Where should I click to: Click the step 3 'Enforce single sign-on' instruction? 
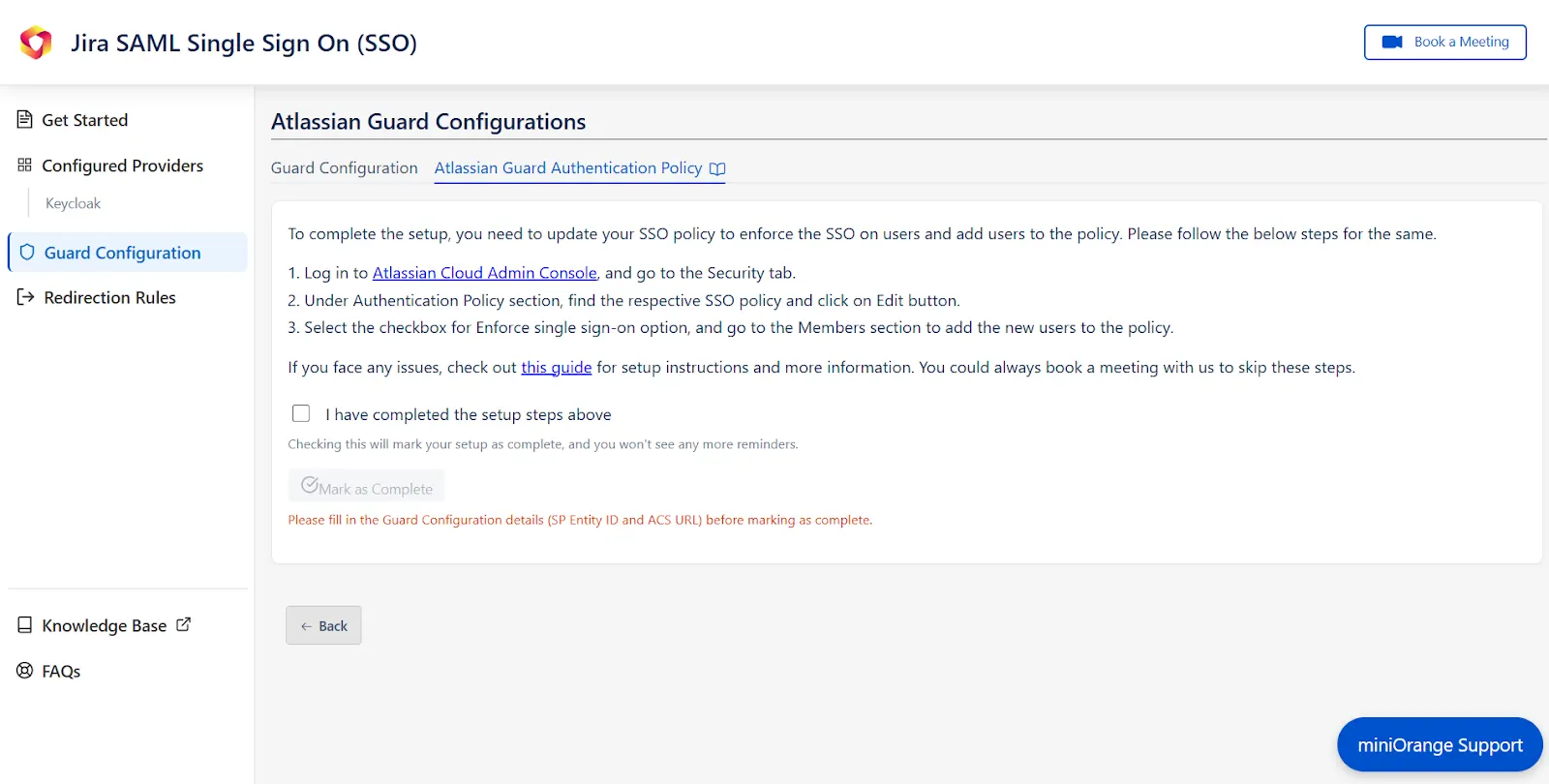(731, 327)
